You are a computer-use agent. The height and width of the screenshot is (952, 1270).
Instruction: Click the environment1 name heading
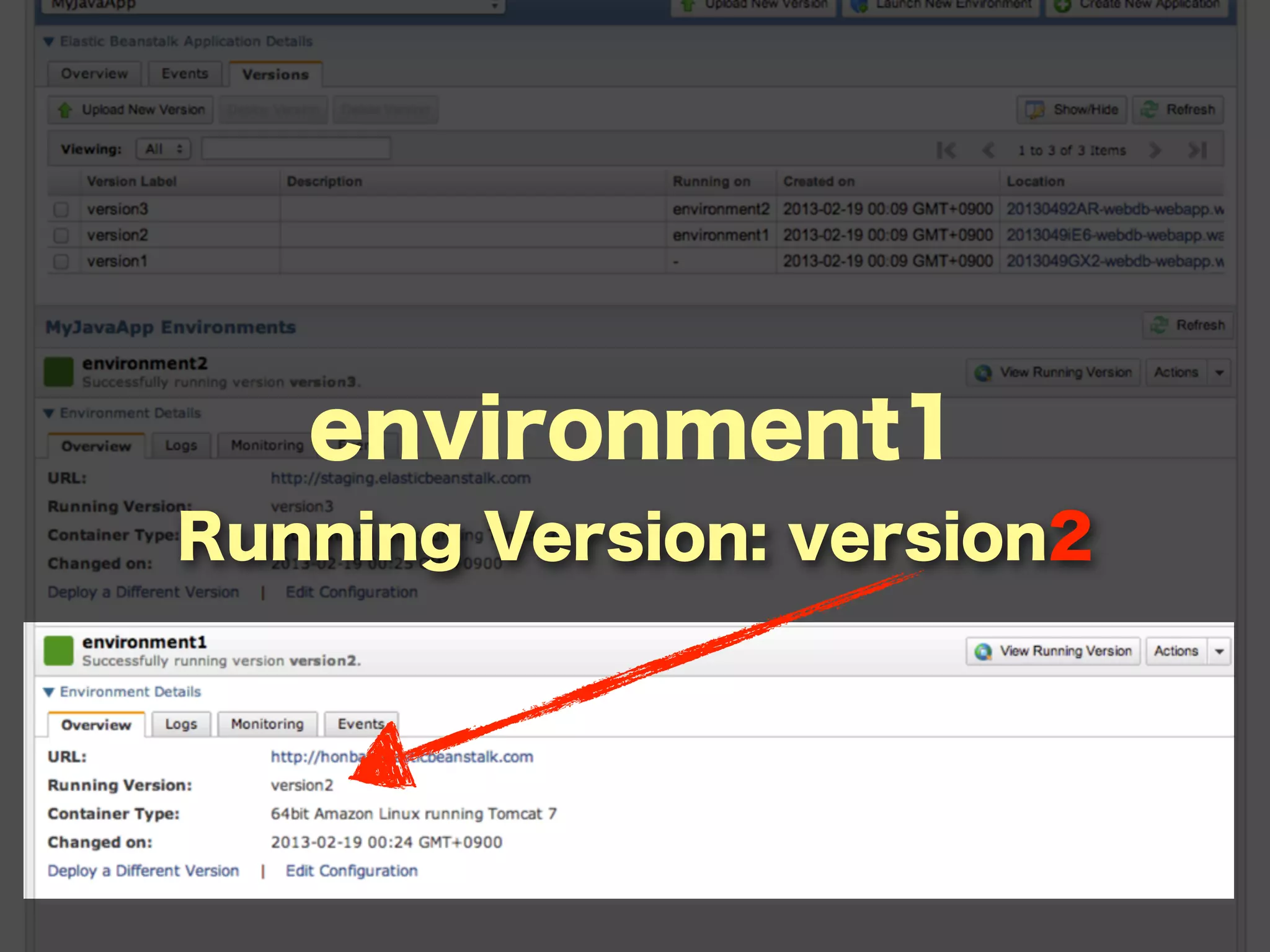(x=144, y=642)
